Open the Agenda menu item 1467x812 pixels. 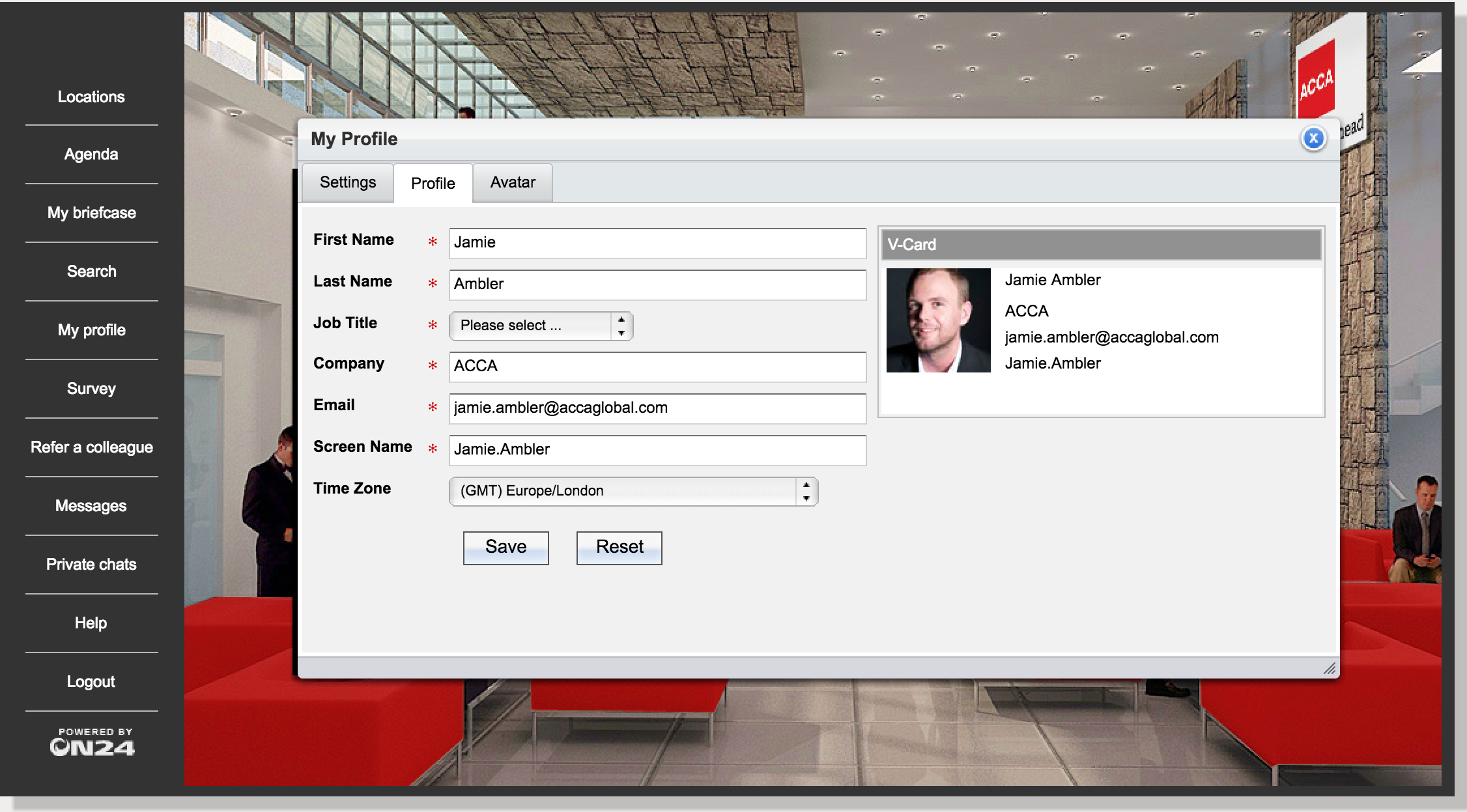(91, 154)
